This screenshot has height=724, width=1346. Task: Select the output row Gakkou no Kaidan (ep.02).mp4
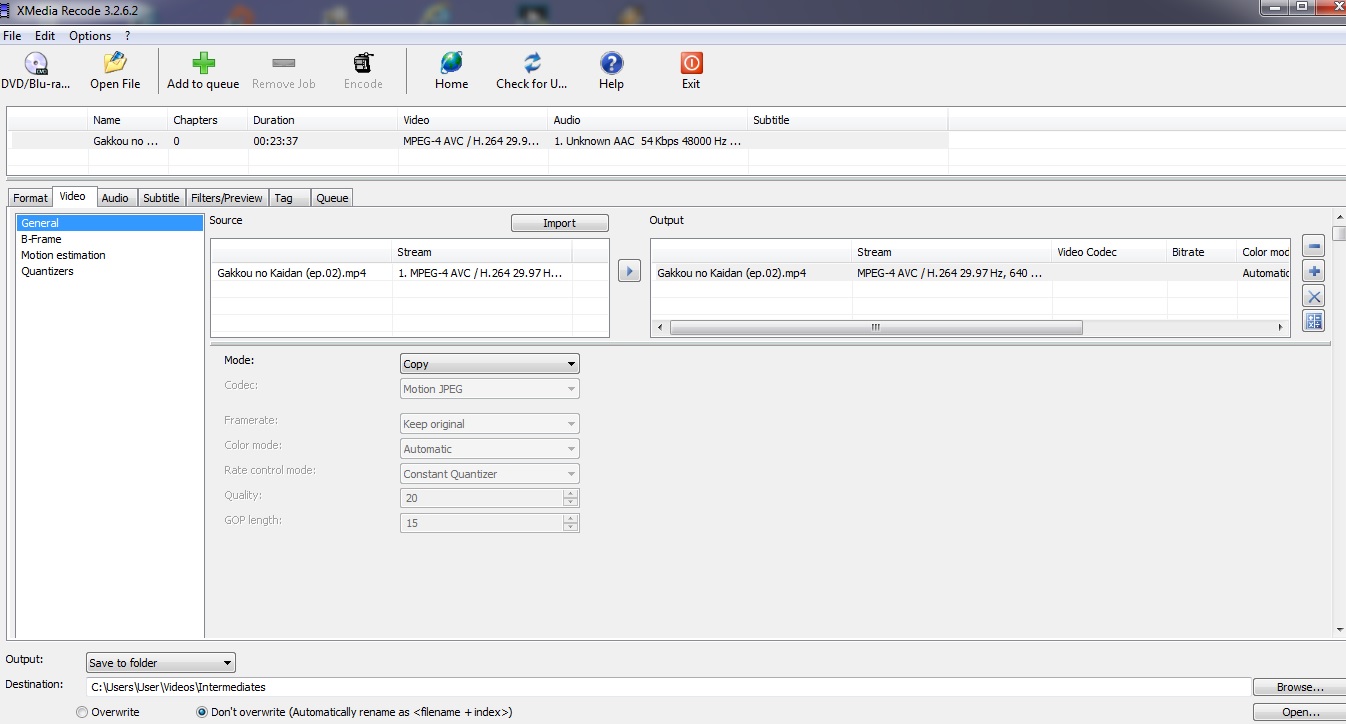click(x=970, y=272)
